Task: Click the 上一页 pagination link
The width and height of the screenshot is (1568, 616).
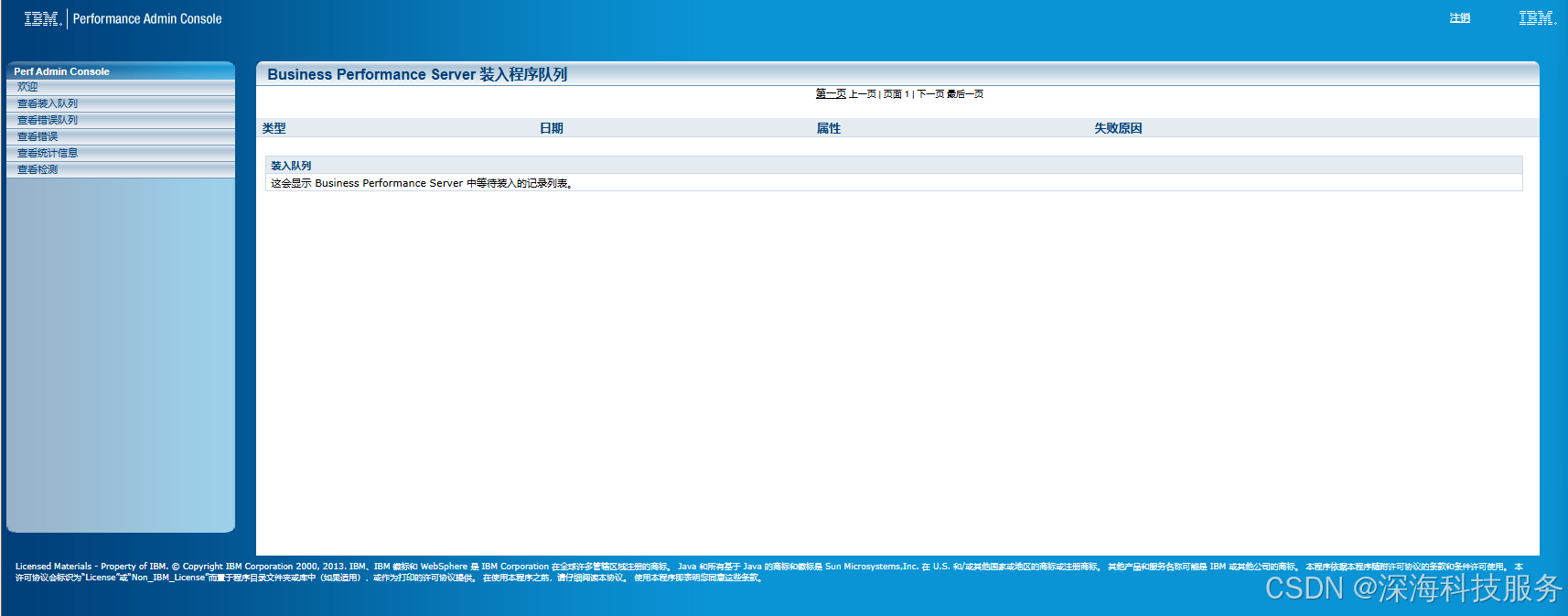Action: (863, 93)
